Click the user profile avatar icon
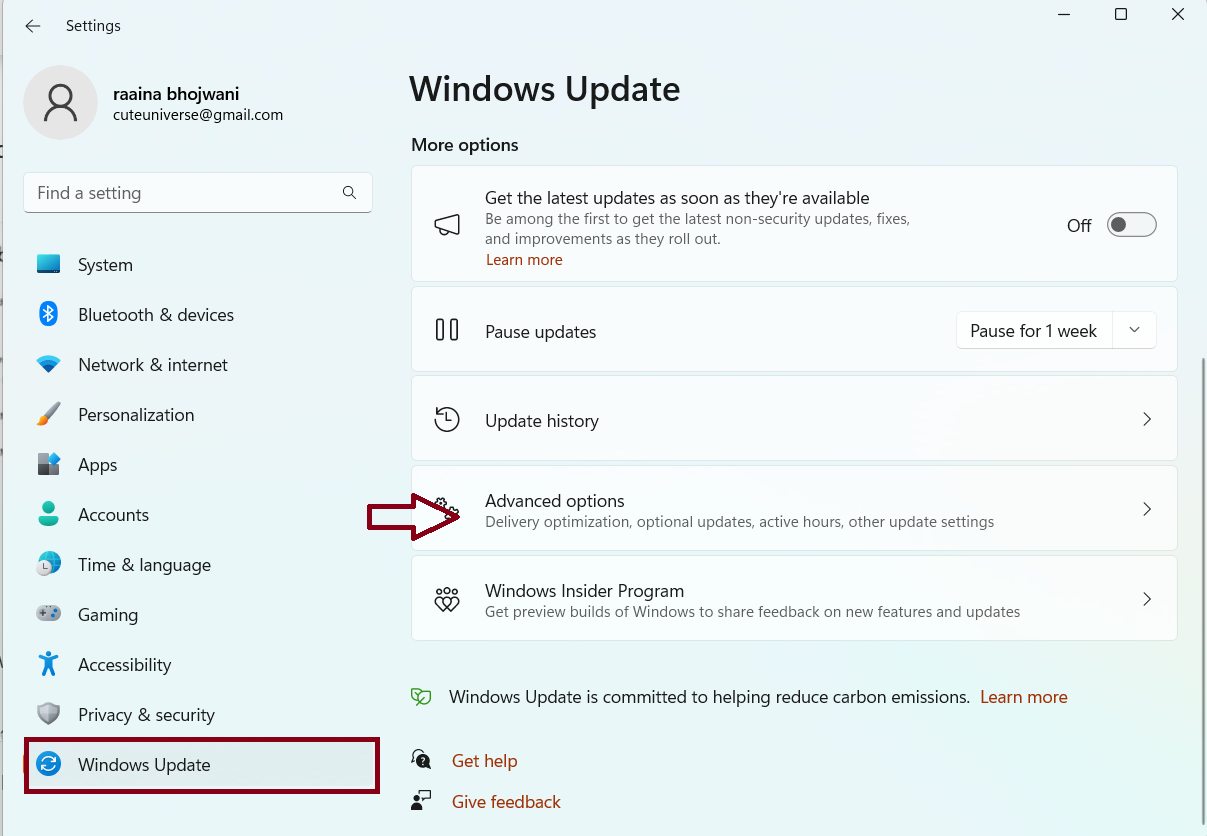The width and height of the screenshot is (1207, 836). point(60,103)
